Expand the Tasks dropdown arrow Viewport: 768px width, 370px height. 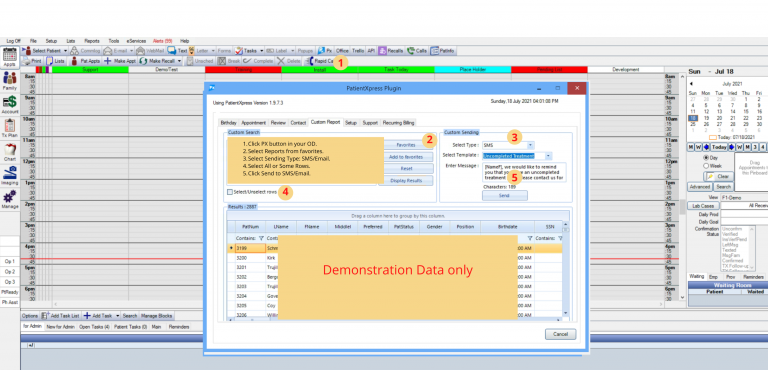coord(261,50)
